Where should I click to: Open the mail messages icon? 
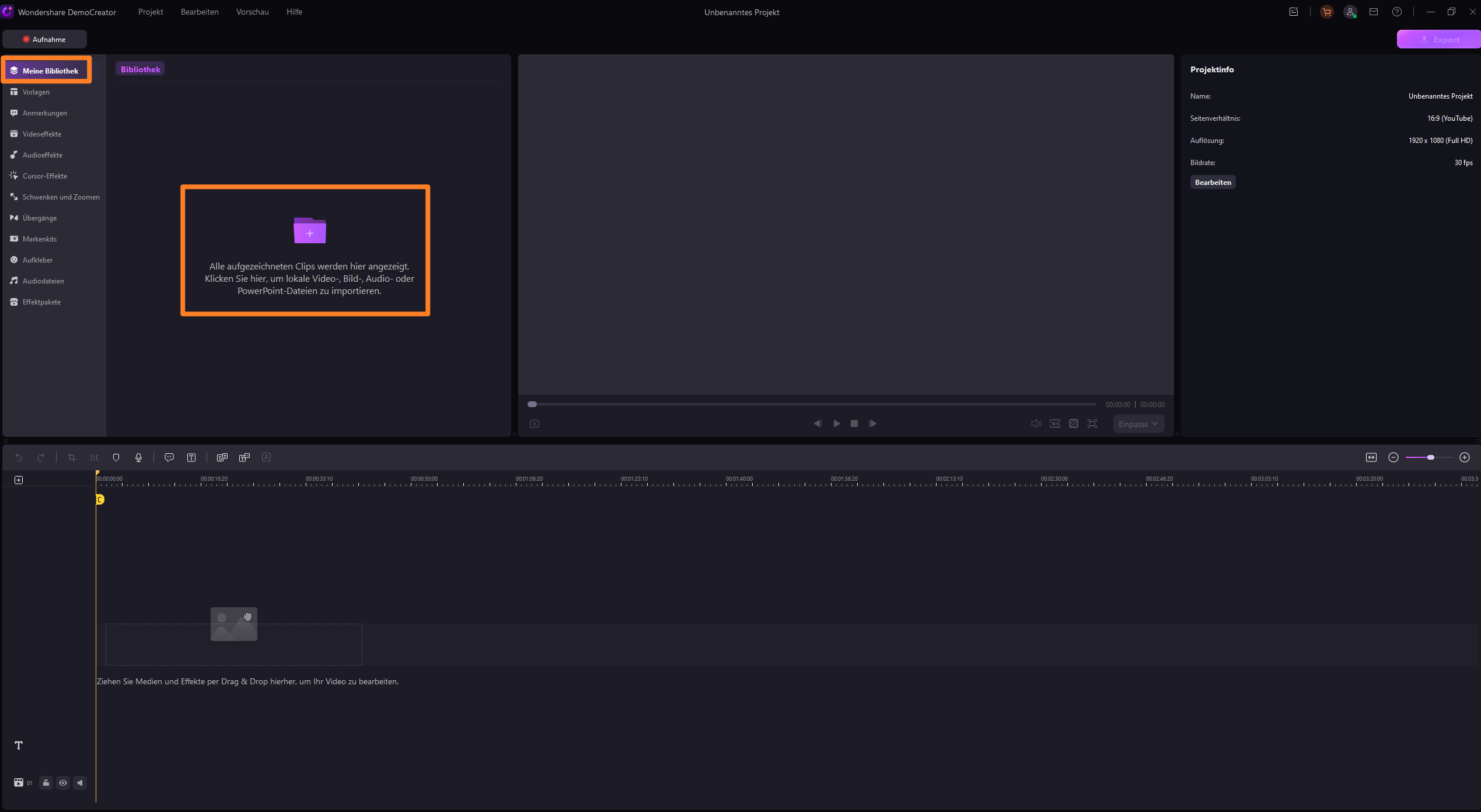(1374, 12)
